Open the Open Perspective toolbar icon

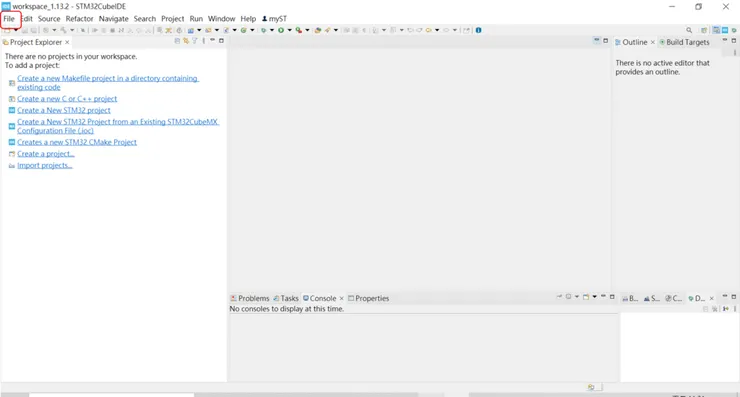coord(704,30)
